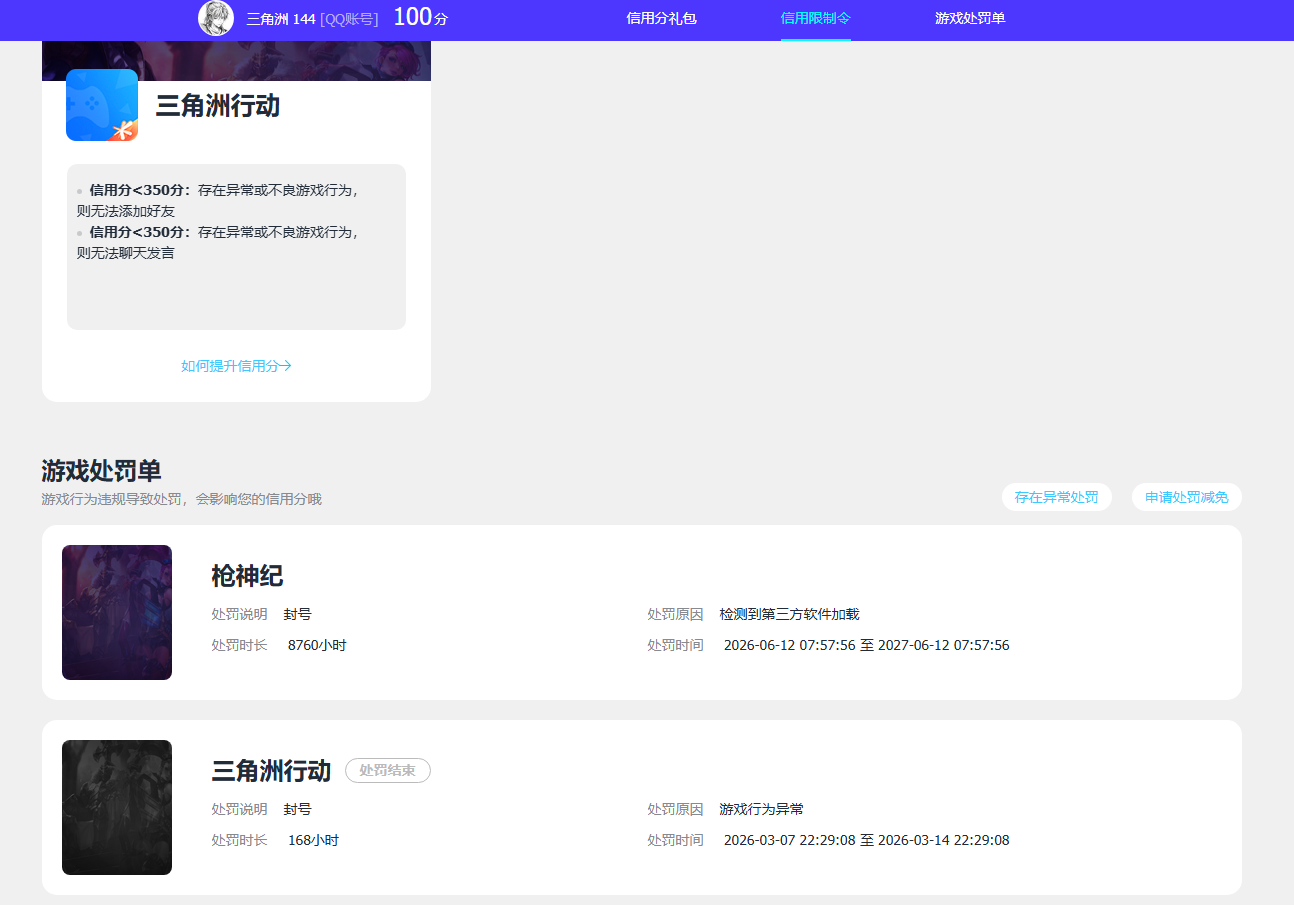Screen dimensions: 1294x905
Task: Click the rule text 则无法聊天发言
Action: pyautogui.click(x=126, y=253)
